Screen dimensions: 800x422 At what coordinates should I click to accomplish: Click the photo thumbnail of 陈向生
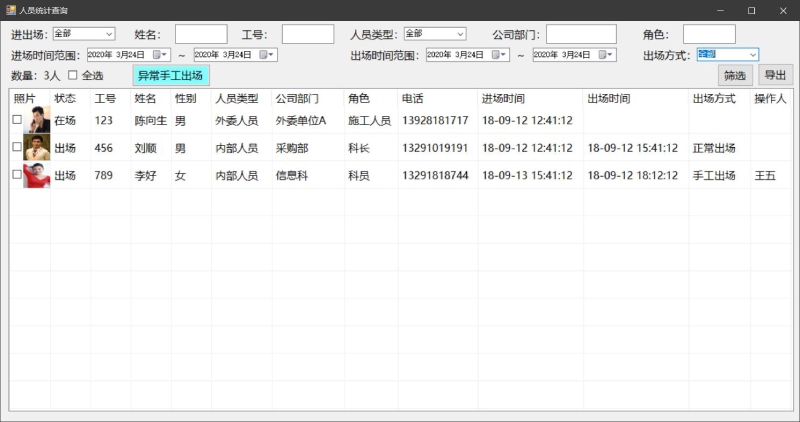click(x=37, y=121)
